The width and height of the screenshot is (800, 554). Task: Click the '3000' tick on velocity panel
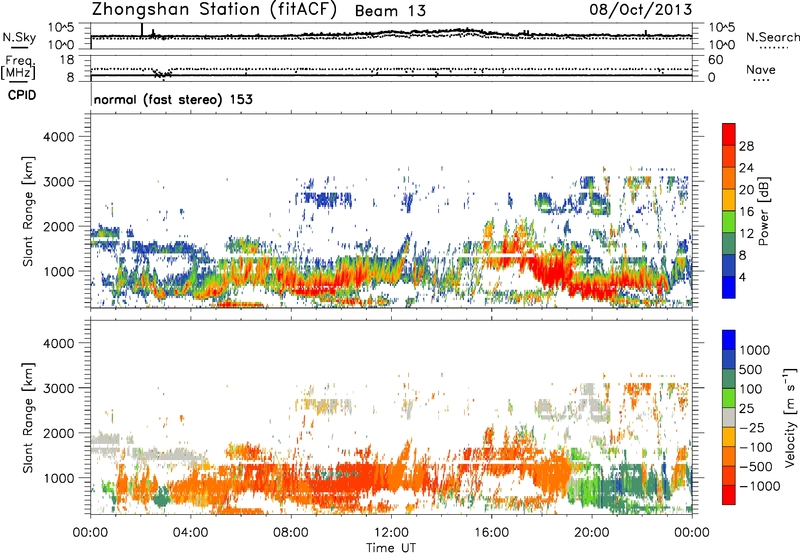click(x=59, y=388)
